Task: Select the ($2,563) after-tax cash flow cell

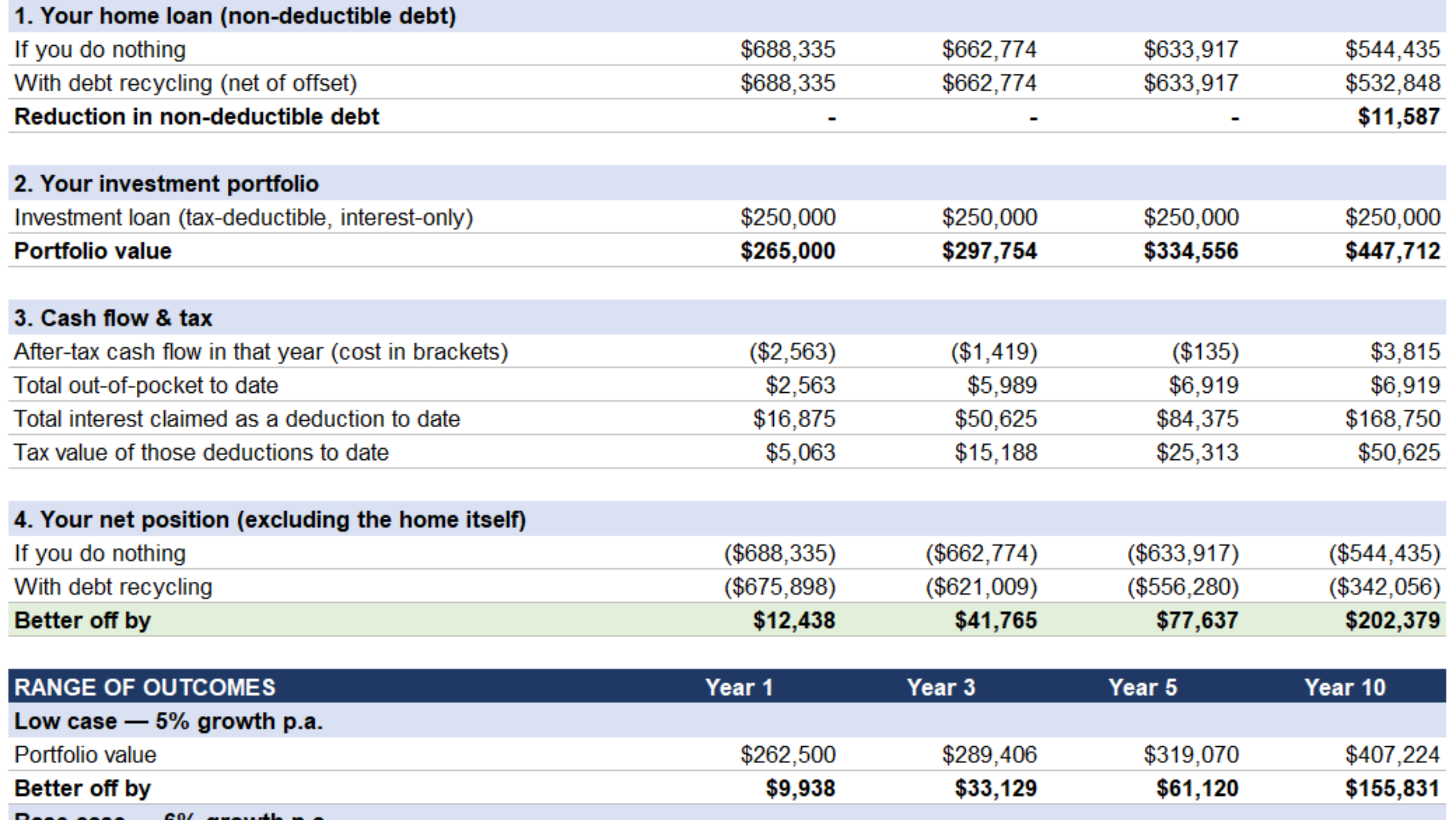Action: pyautogui.click(x=792, y=351)
